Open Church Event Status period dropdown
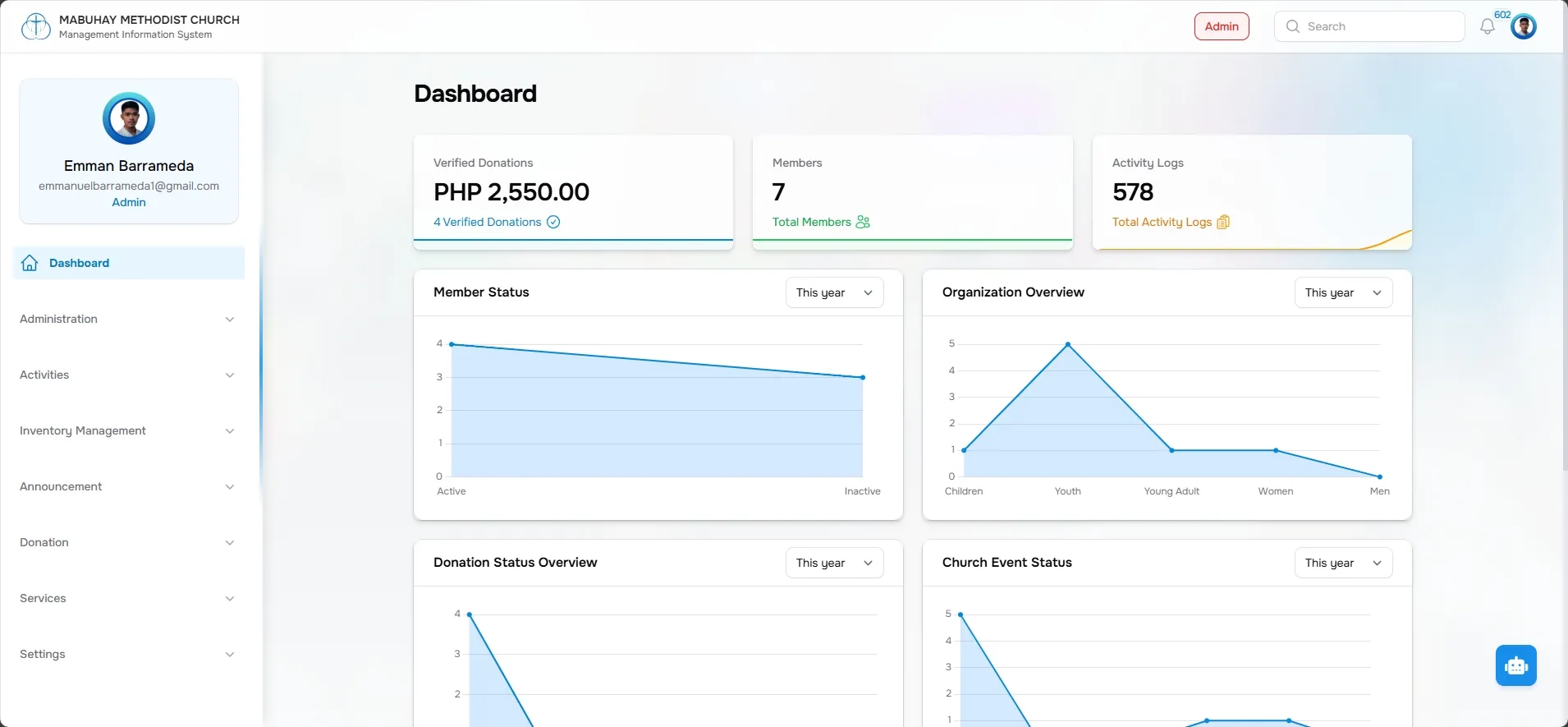Screen dimensions: 1568x727 1343,563
